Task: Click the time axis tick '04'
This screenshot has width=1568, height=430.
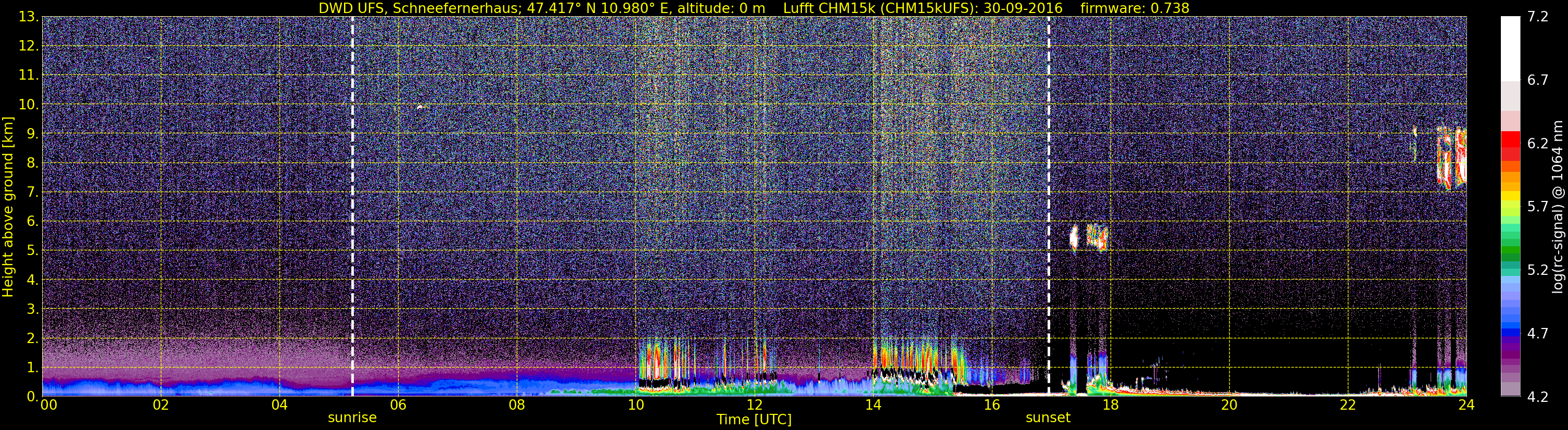Action: pyautogui.click(x=279, y=406)
